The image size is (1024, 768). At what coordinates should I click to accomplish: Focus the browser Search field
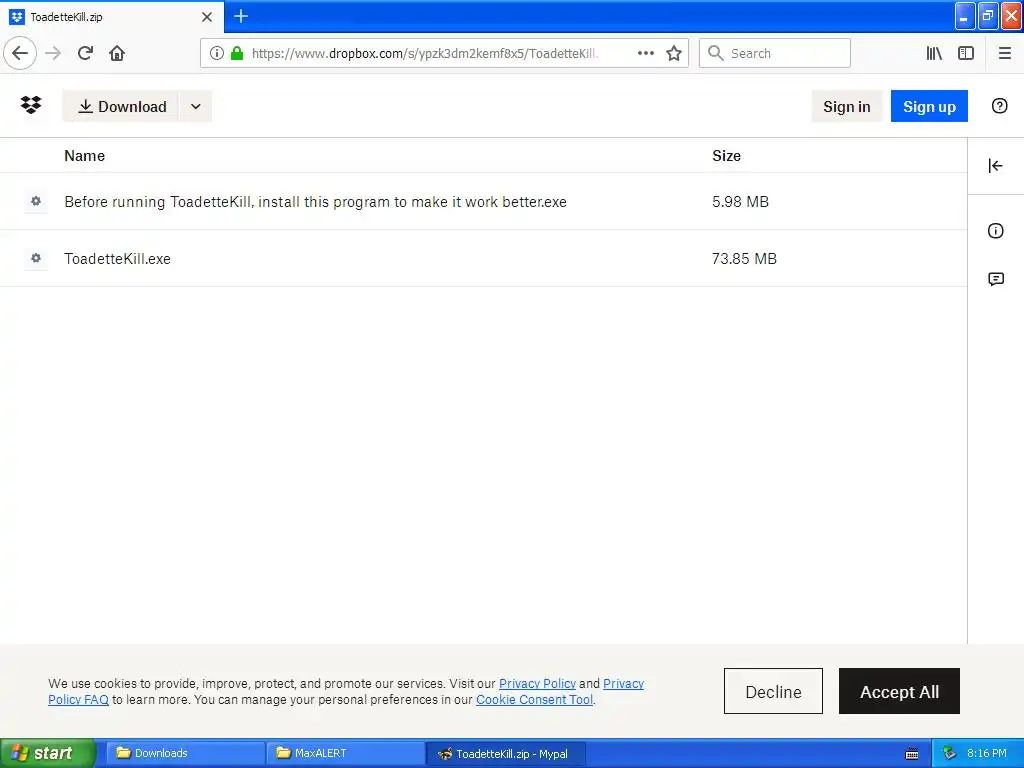[x=775, y=53]
